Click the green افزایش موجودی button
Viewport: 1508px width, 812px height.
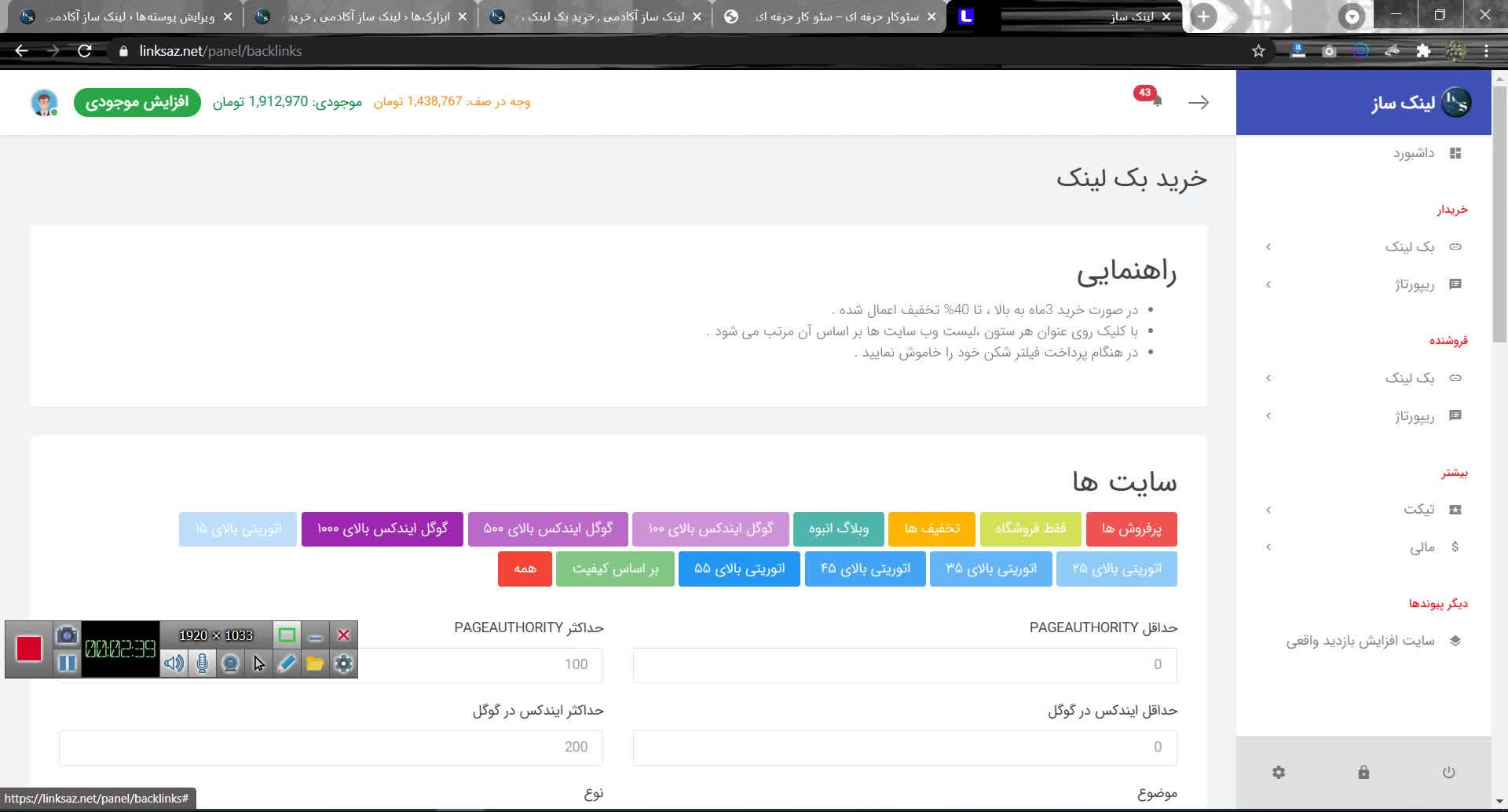(137, 102)
